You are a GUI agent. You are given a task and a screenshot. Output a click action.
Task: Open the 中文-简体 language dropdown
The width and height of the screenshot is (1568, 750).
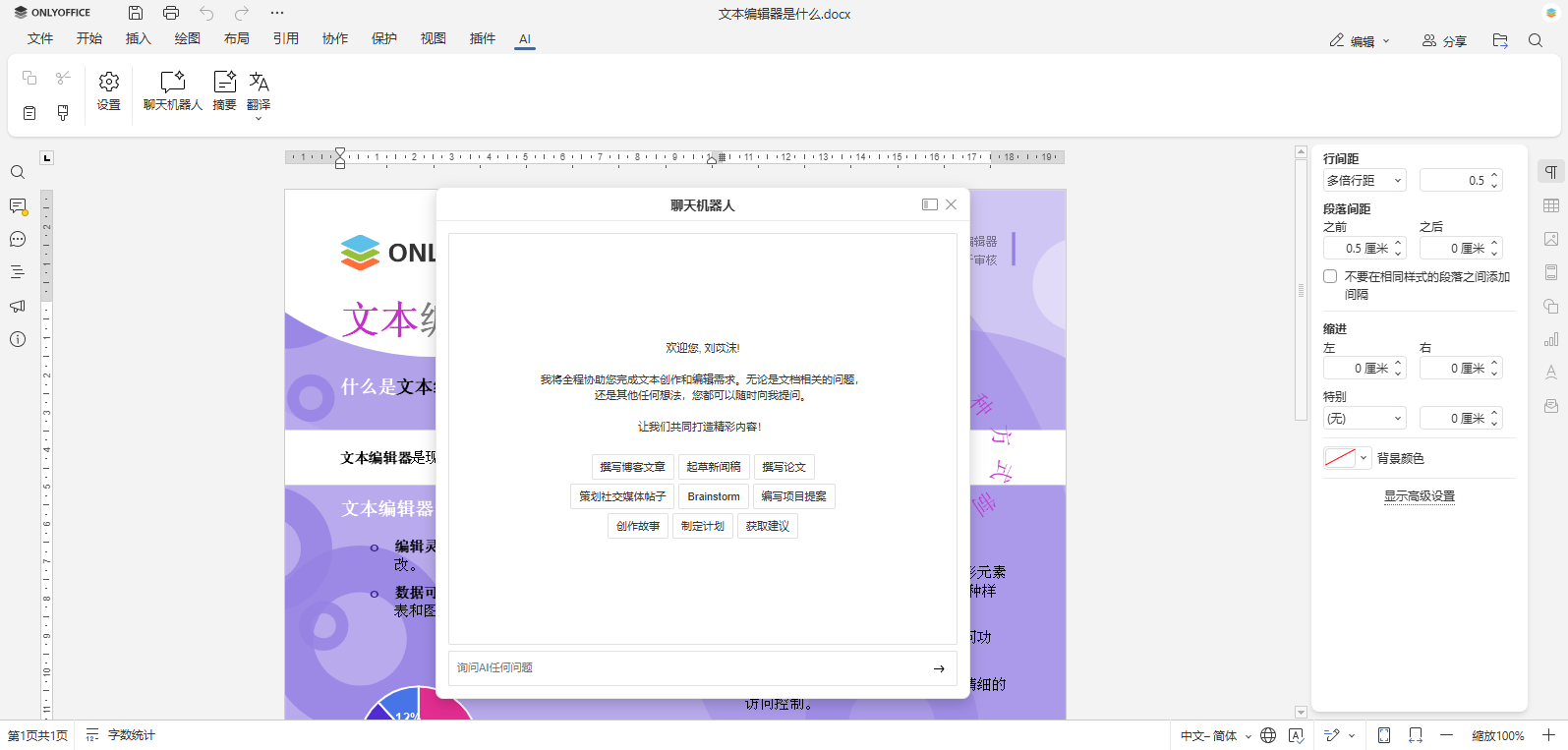(x=1216, y=735)
